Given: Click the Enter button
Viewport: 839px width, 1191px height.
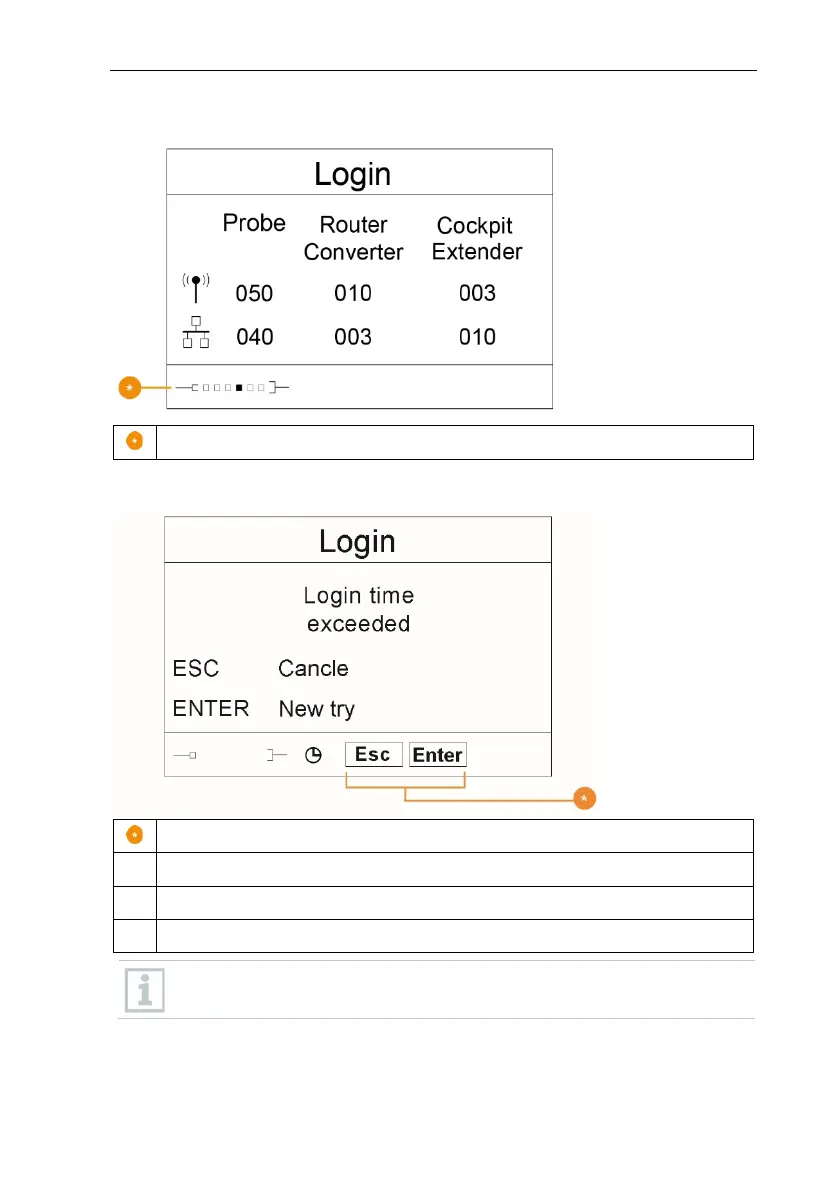Looking at the screenshot, I should click(437, 754).
